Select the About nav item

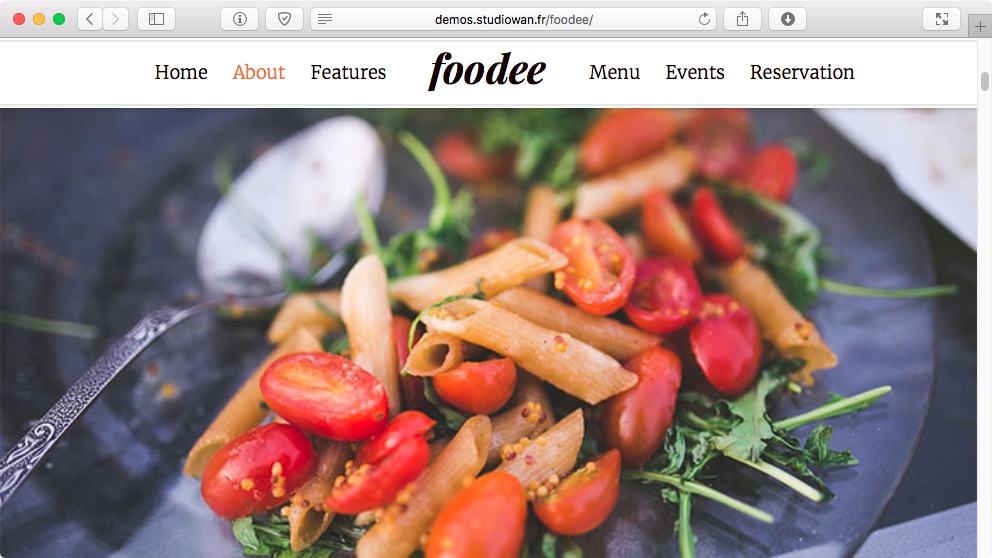click(x=259, y=72)
